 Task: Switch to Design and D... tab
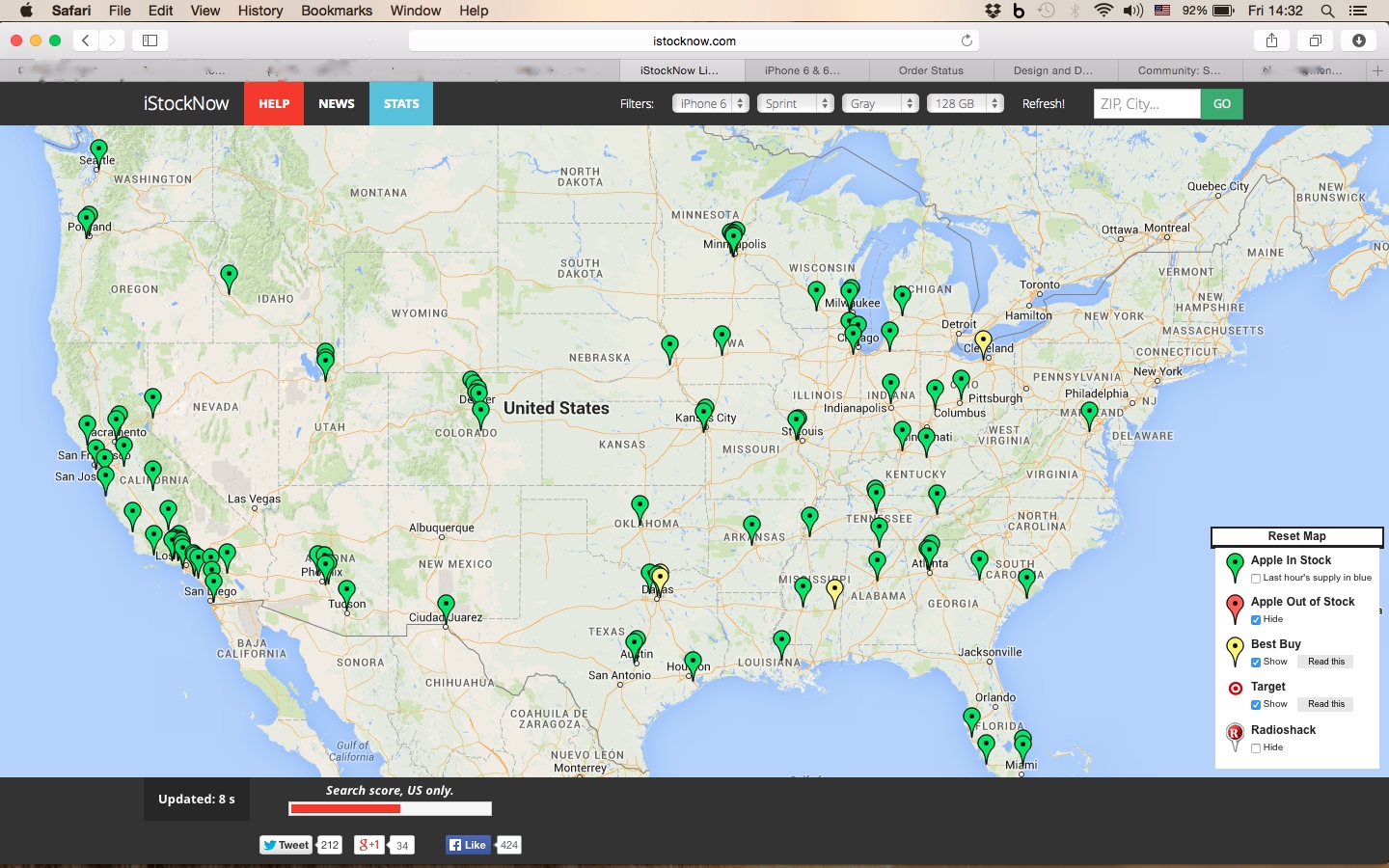coord(1055,70)
